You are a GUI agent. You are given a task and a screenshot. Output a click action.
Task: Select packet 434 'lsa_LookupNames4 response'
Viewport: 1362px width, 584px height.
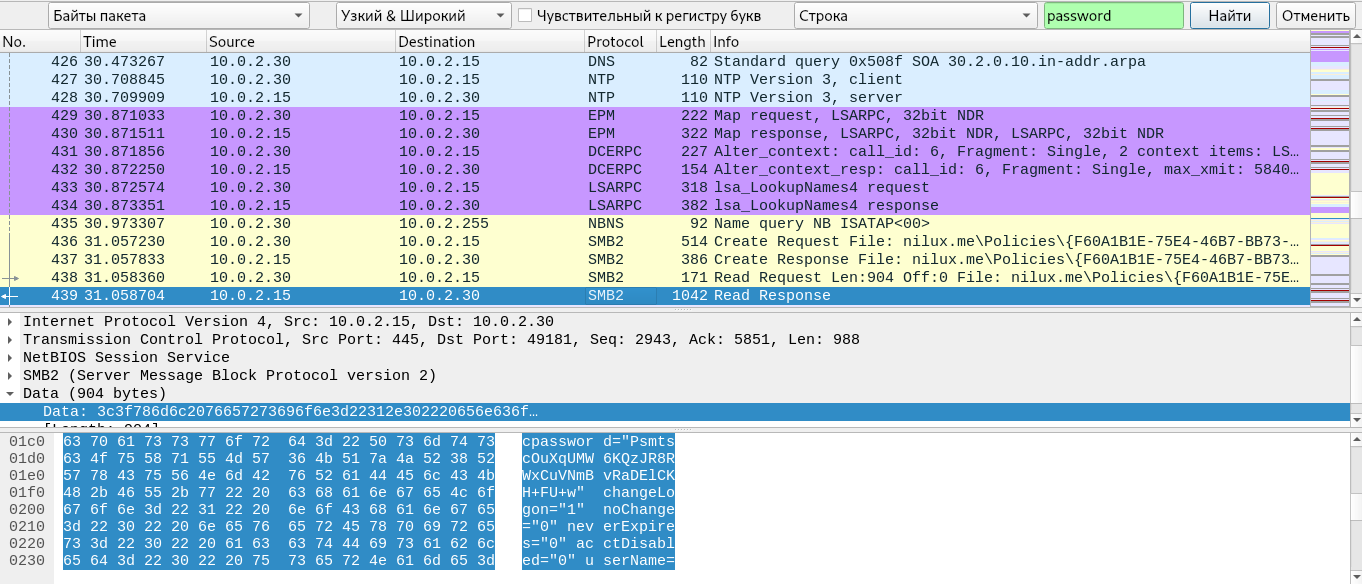pyautogui.click(x=655, y=206)
